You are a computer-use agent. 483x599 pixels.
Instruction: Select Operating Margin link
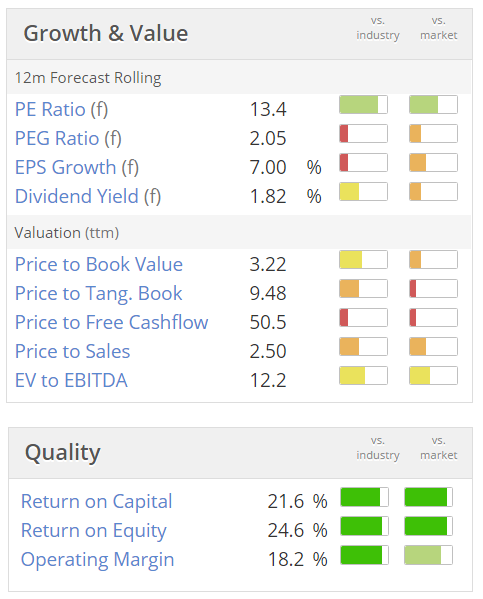pos(97,559)
